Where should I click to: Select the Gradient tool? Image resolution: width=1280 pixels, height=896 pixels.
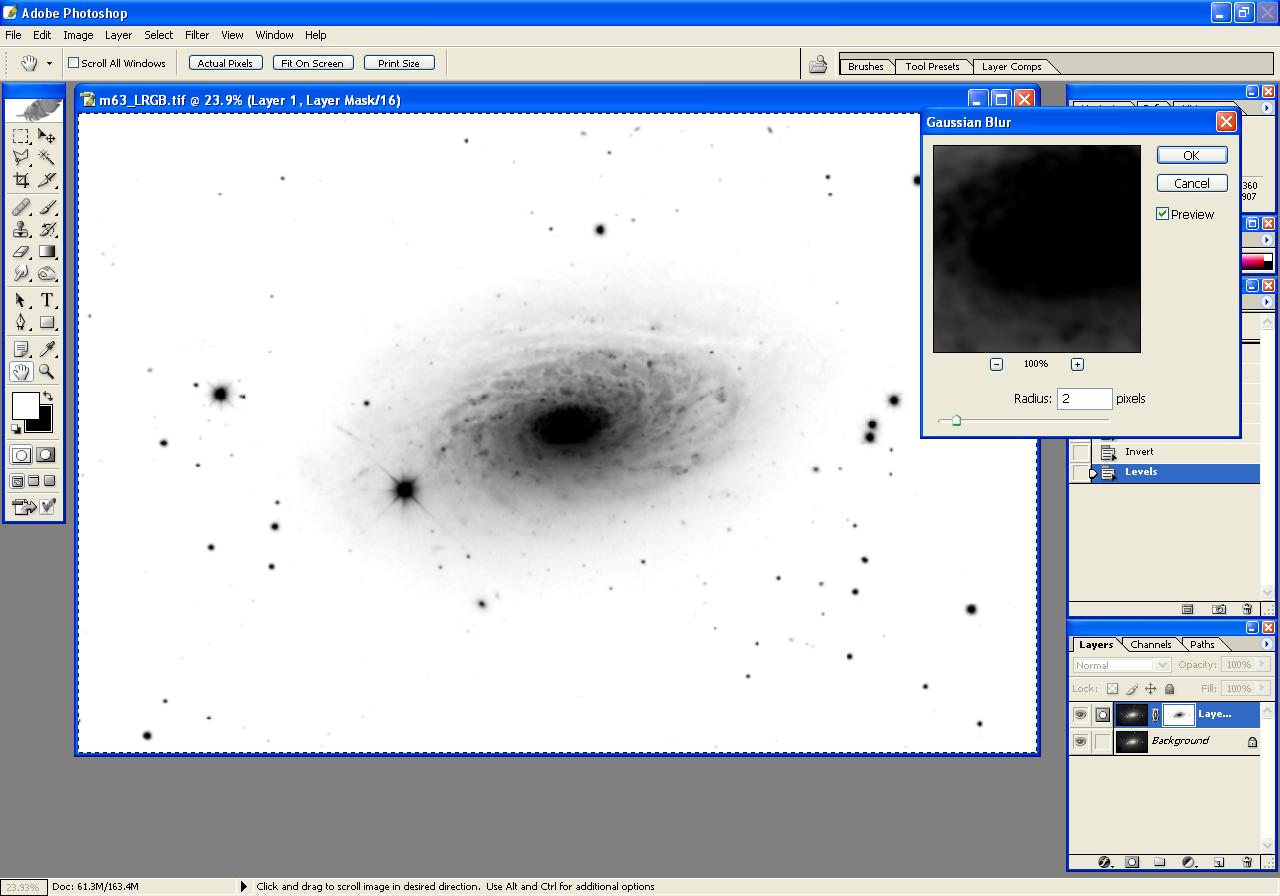click(47, 252)
